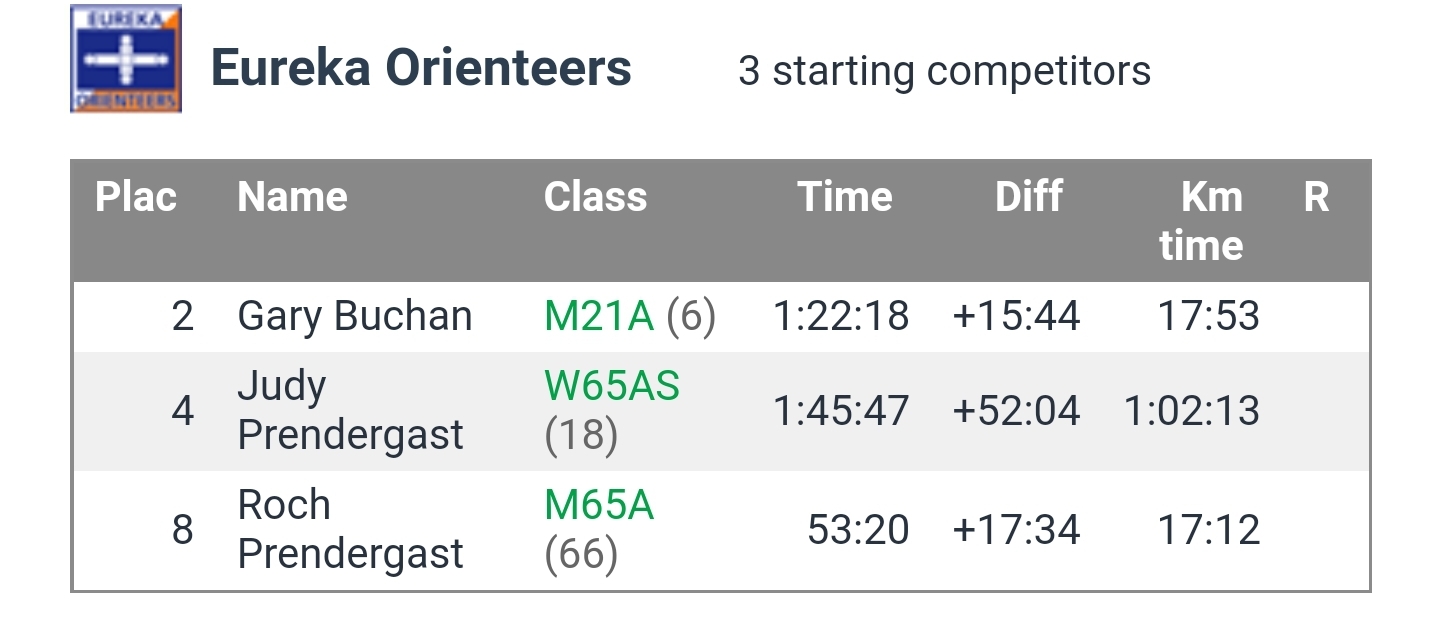
Task: Click the Eureka Orienteers club logo
Action: pos(126,60)
